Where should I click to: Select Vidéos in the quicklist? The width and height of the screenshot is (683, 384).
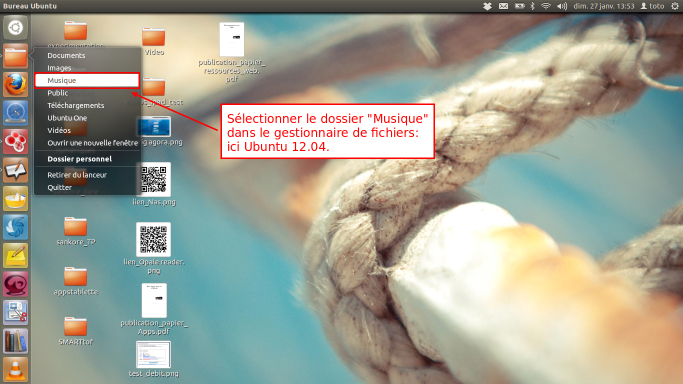59,130
